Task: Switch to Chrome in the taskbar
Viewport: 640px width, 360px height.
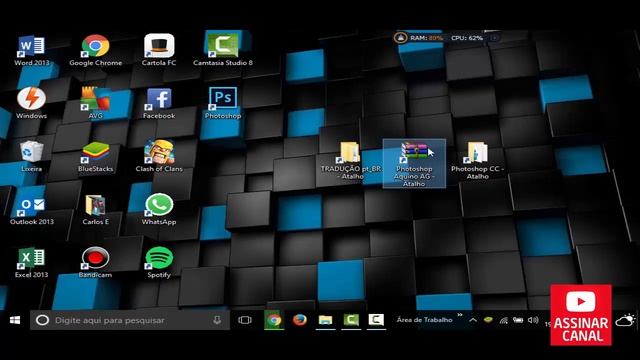Action: point(274,320)
